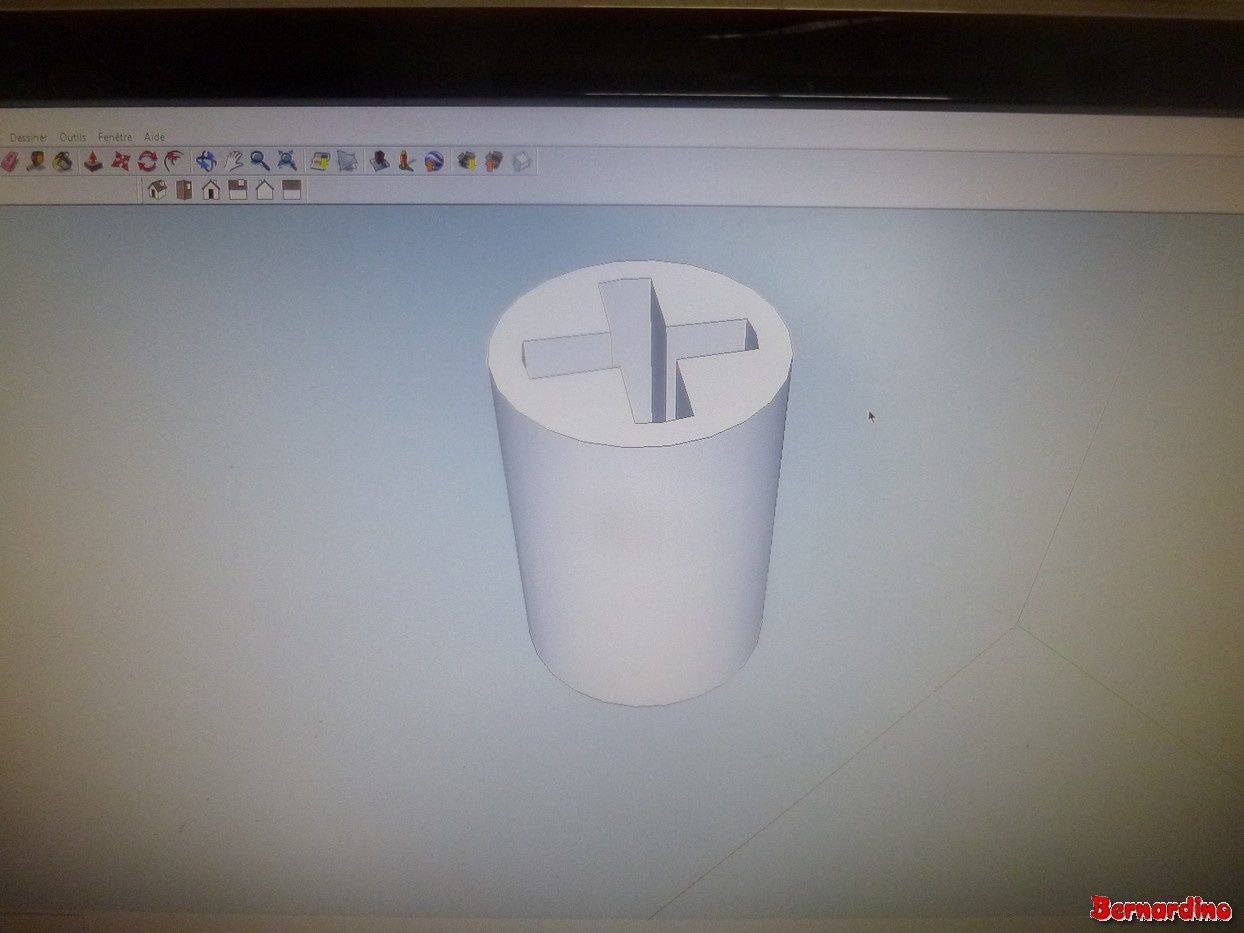Select the Eraser tool
The height and width of the screenshot is (933, 1244).
click(9, 161)
